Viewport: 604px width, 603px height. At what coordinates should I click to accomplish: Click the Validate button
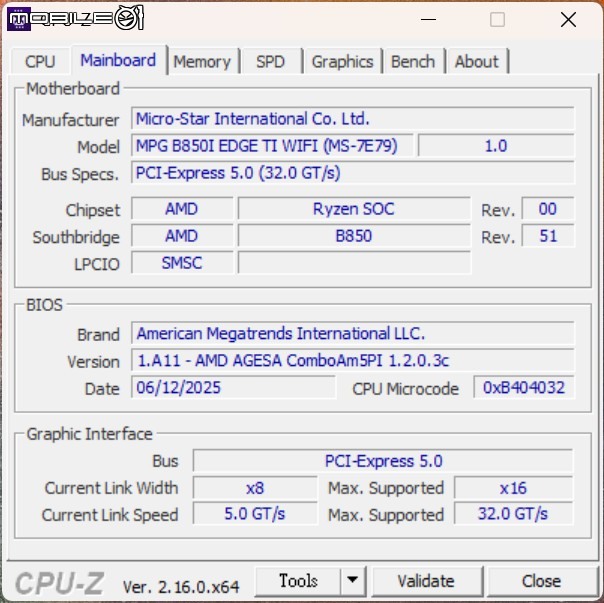click(426, 581)
